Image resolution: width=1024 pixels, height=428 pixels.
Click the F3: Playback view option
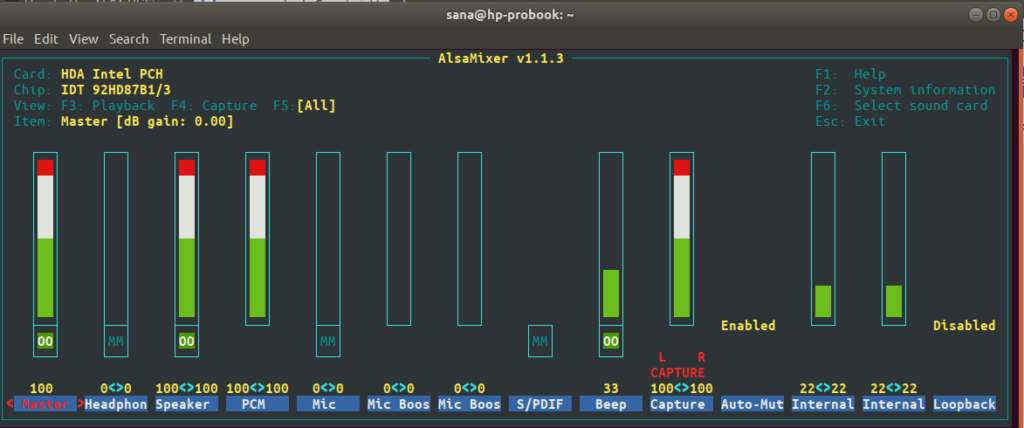(107, 106)
